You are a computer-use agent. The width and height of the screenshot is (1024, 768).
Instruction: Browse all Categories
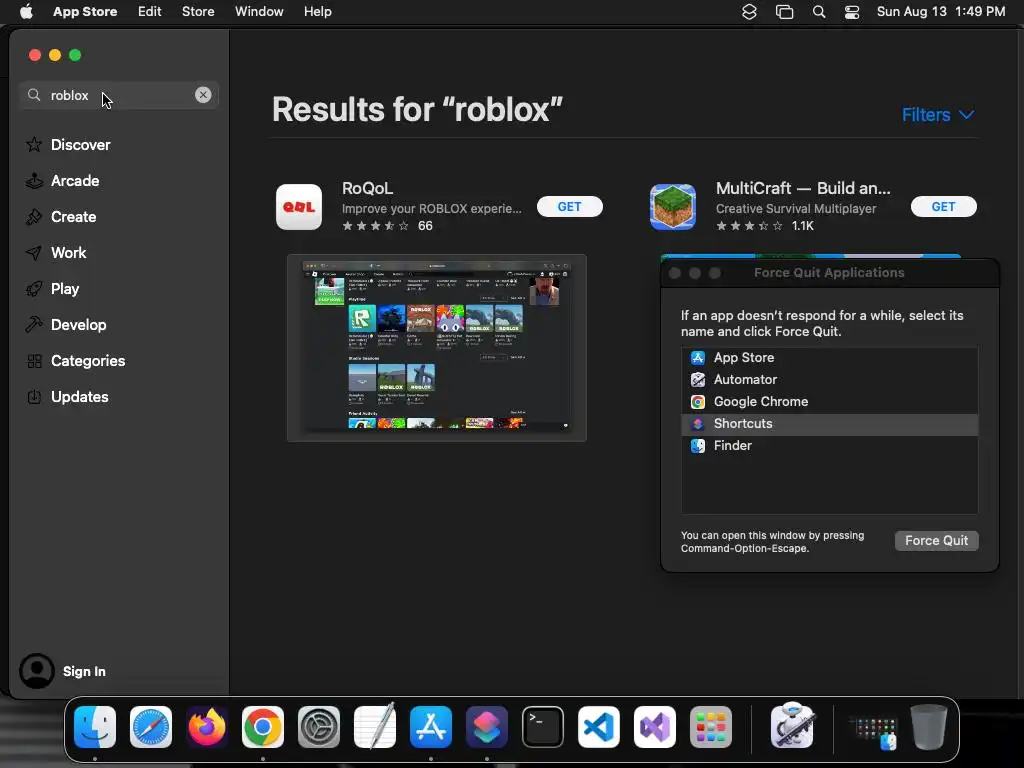pyautogui.click(x=75, y=360)
